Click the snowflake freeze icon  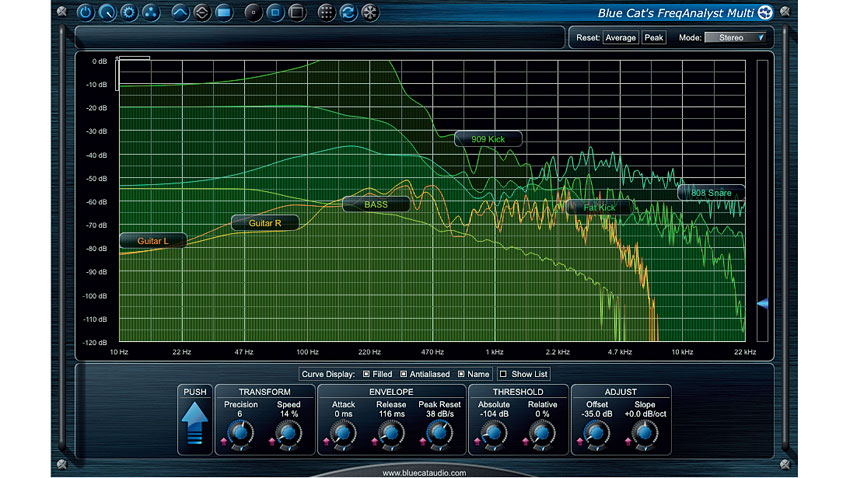[x=370, y=12]
